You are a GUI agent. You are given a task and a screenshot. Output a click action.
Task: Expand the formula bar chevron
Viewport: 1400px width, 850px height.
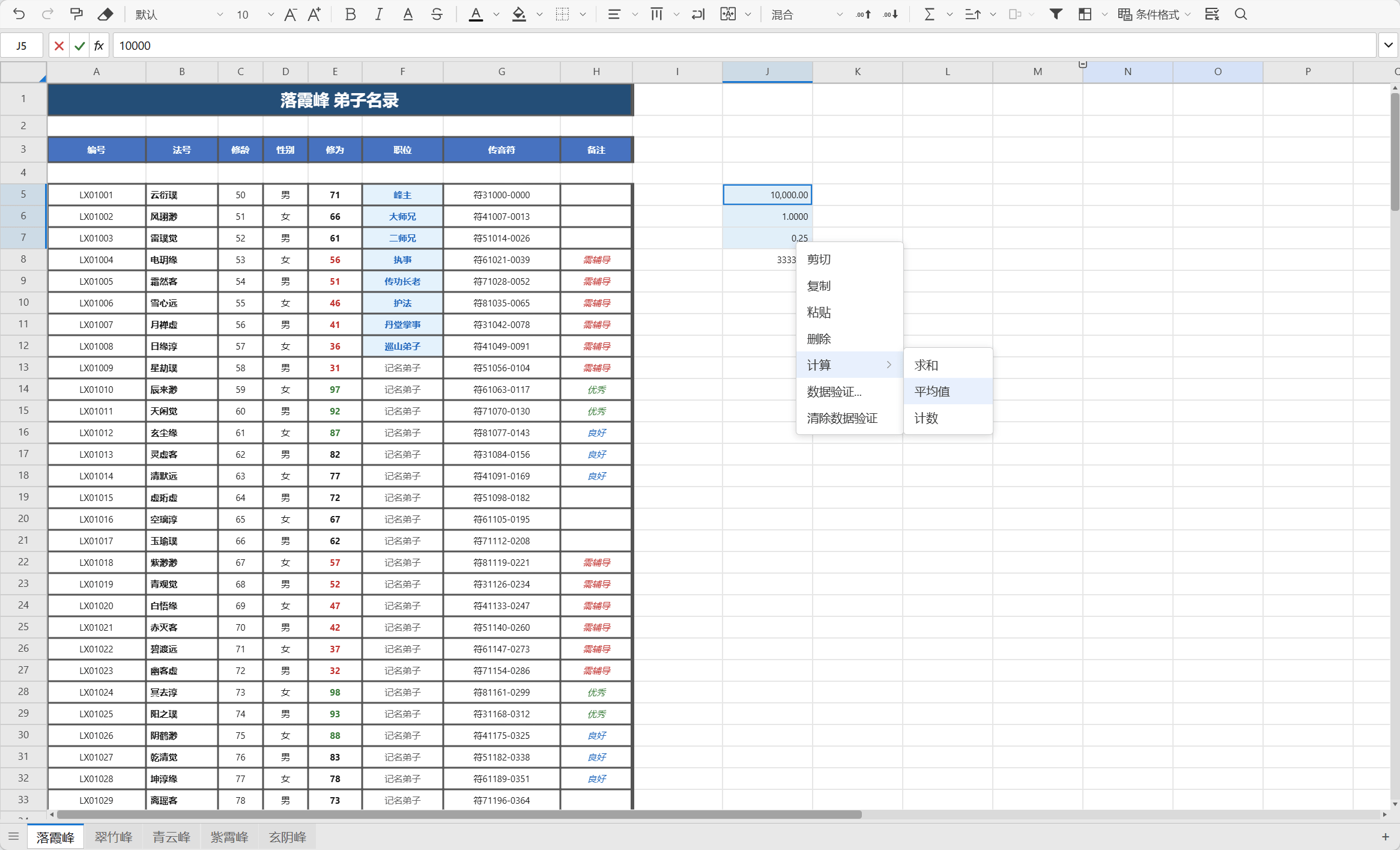pyautogui.click(x=1388, y=45)
